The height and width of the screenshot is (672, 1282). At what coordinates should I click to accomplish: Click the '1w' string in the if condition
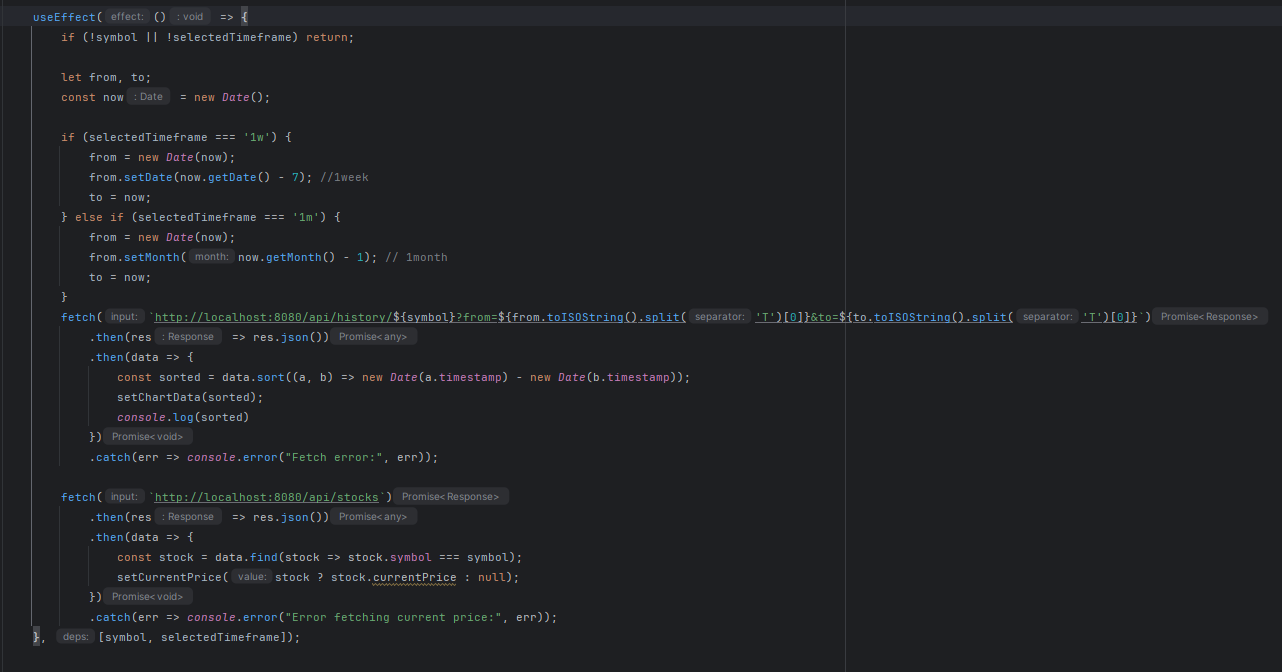tap(256, 137)
